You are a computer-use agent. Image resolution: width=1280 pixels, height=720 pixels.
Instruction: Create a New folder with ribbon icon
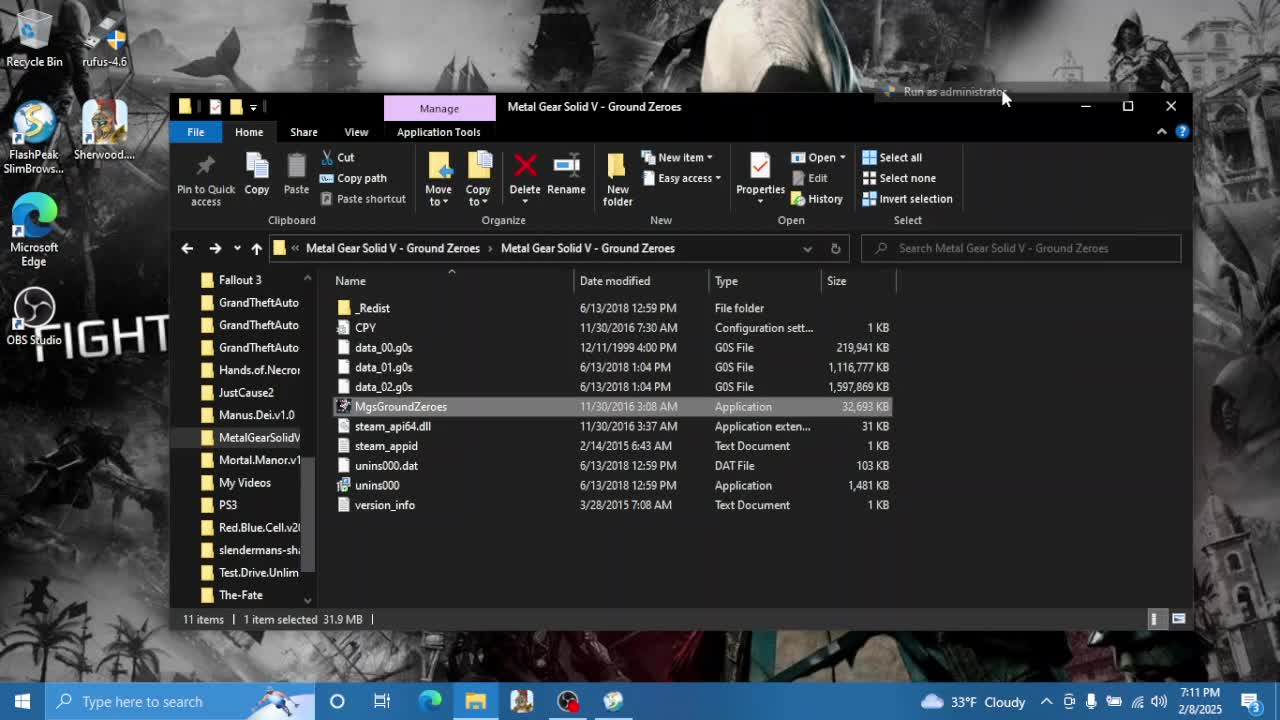point(617,172)
